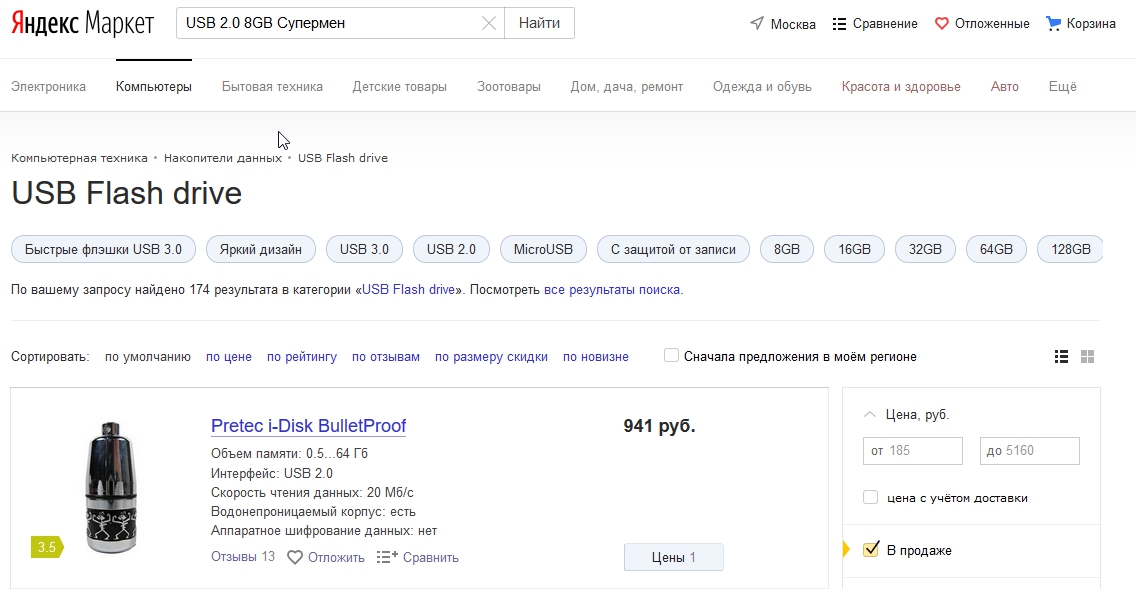Click the Найти search button
The image size is (1136, 589).
(x=540, y=23)
